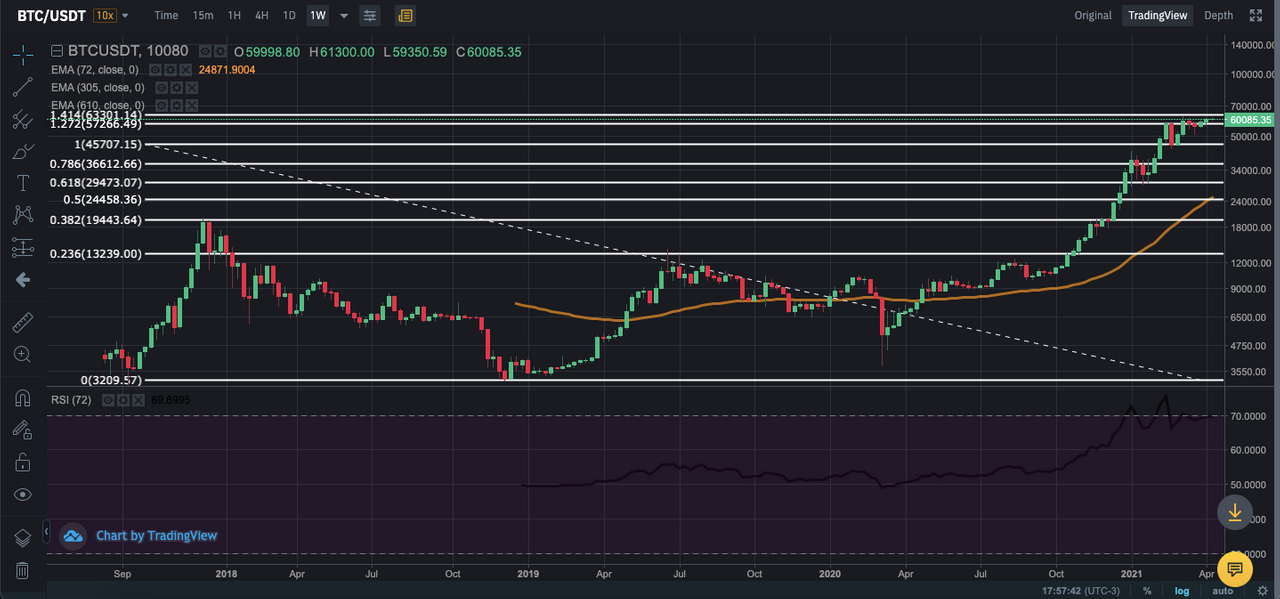Toggle log scale mode
Image resolution: width=1280 pixels, height=599 pixels.
(1182, 591)
